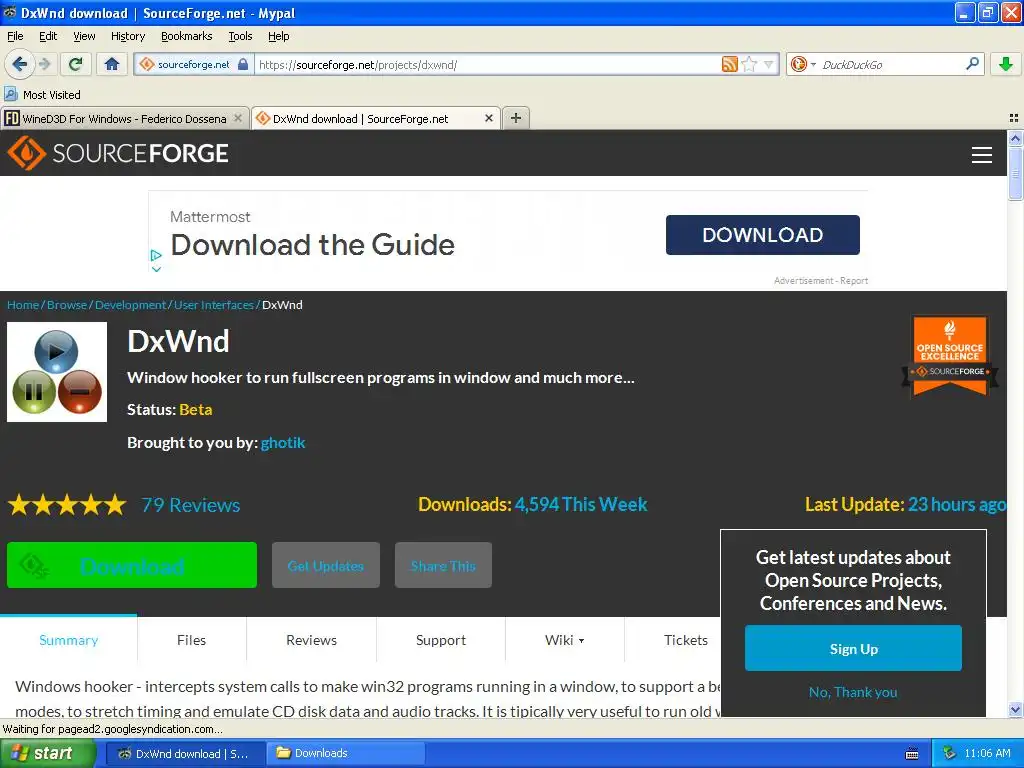Click the Windows start button
This screenshot has width=1024, height=768.
47,753
